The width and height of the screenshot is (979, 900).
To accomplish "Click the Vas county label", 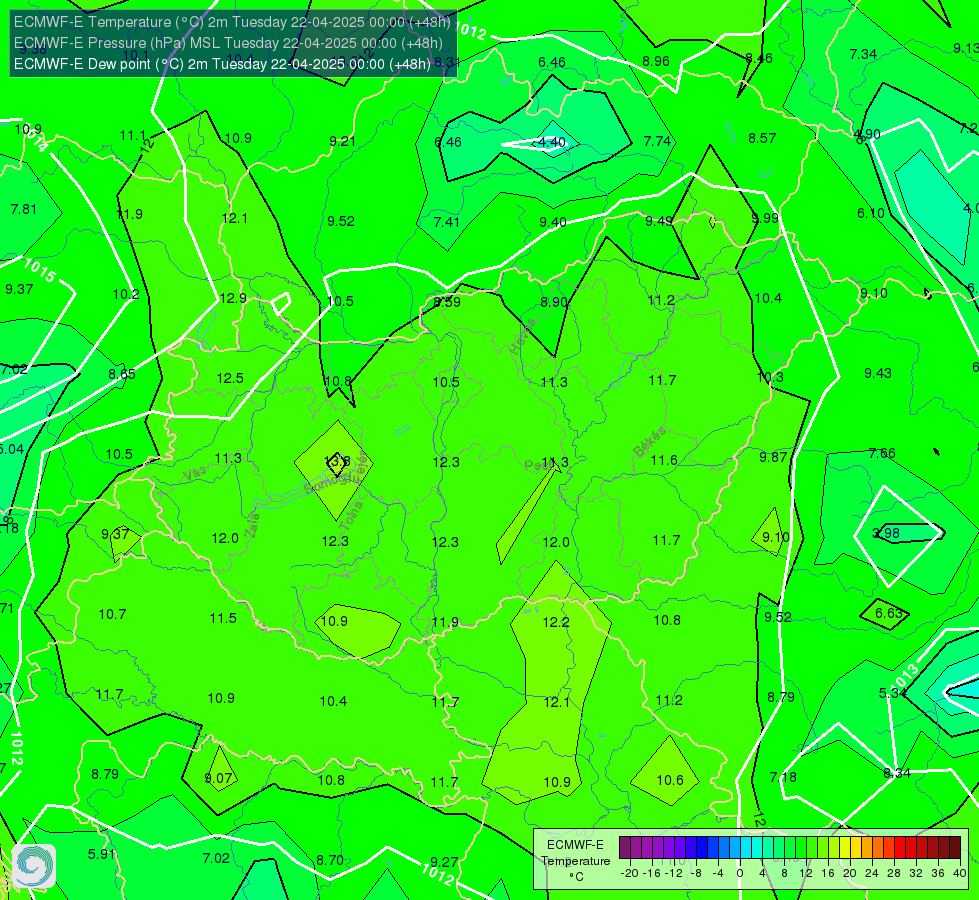I will [x=195, y=475].
